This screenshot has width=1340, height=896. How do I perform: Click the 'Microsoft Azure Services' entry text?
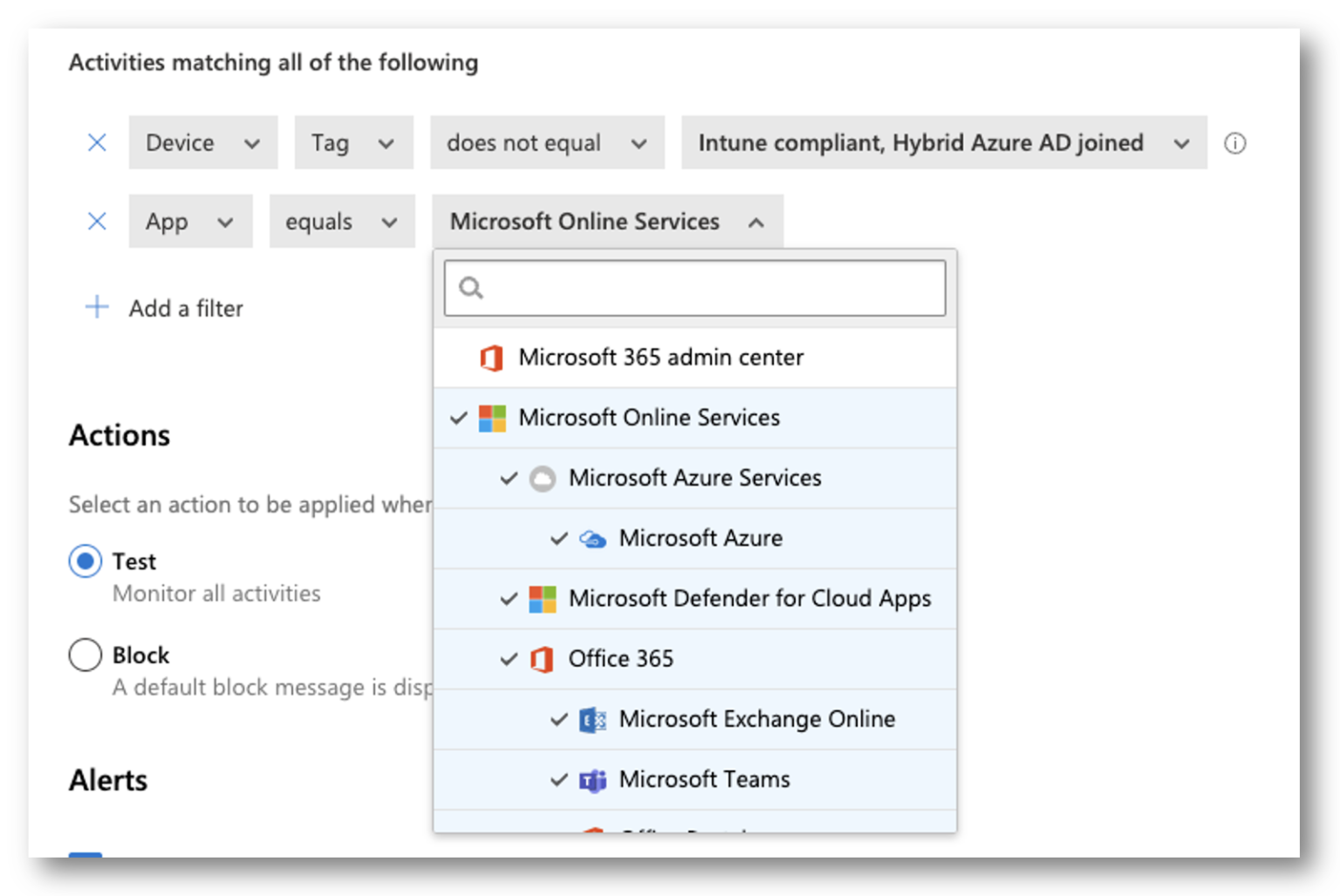coord(695,478)
